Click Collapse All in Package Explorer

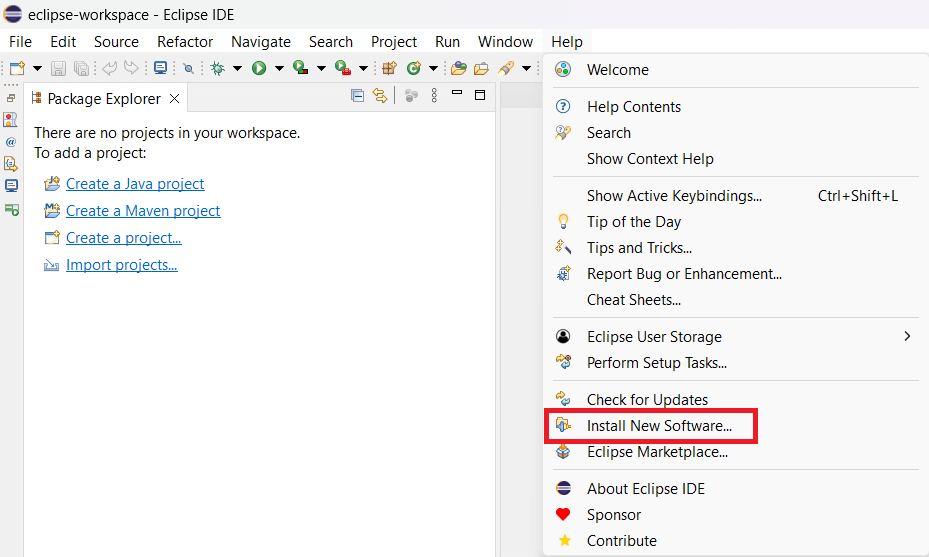coord(357,95)
